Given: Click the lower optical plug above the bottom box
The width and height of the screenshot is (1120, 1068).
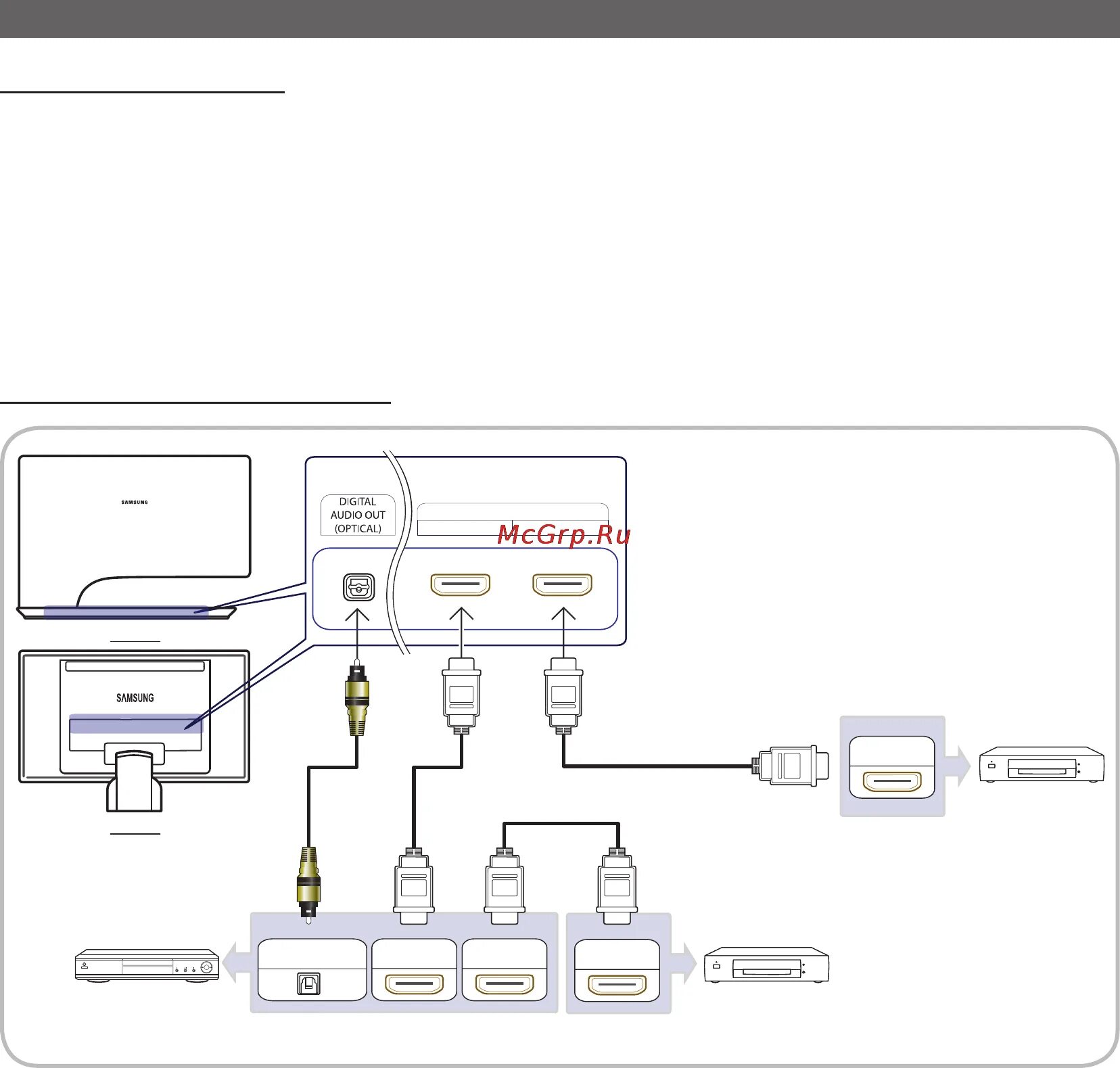Looking at the screenshot, I should 308,885.
